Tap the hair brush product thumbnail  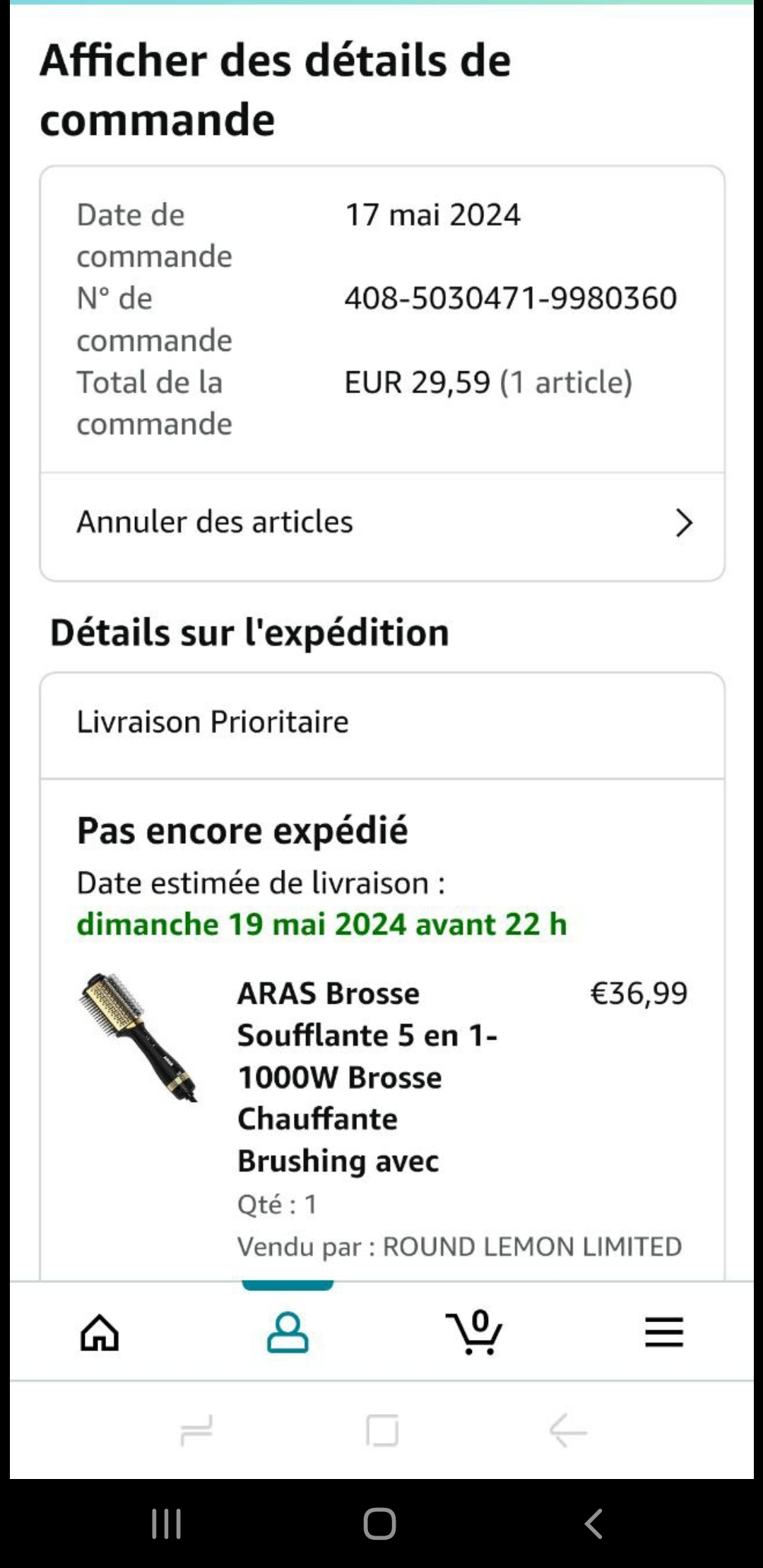138,1038
